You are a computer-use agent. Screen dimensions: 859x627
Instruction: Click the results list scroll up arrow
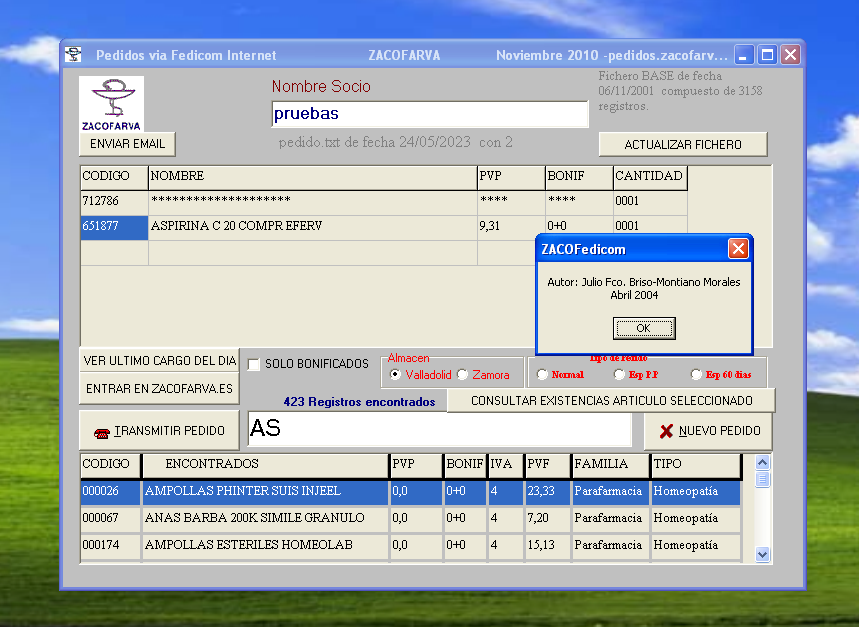point(763,463)
